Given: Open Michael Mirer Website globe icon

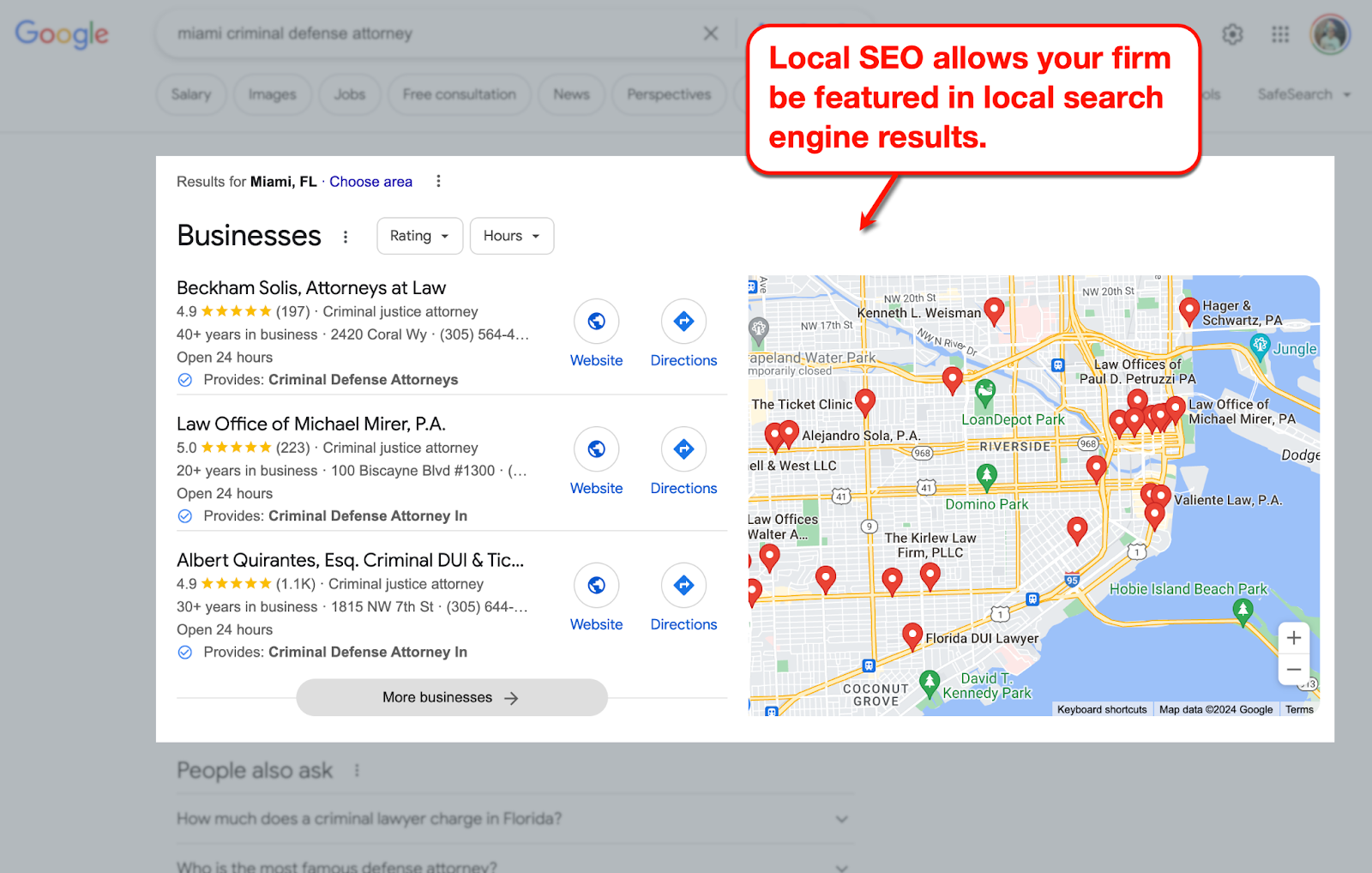Looking at the screenshot, I should point(597,449).
